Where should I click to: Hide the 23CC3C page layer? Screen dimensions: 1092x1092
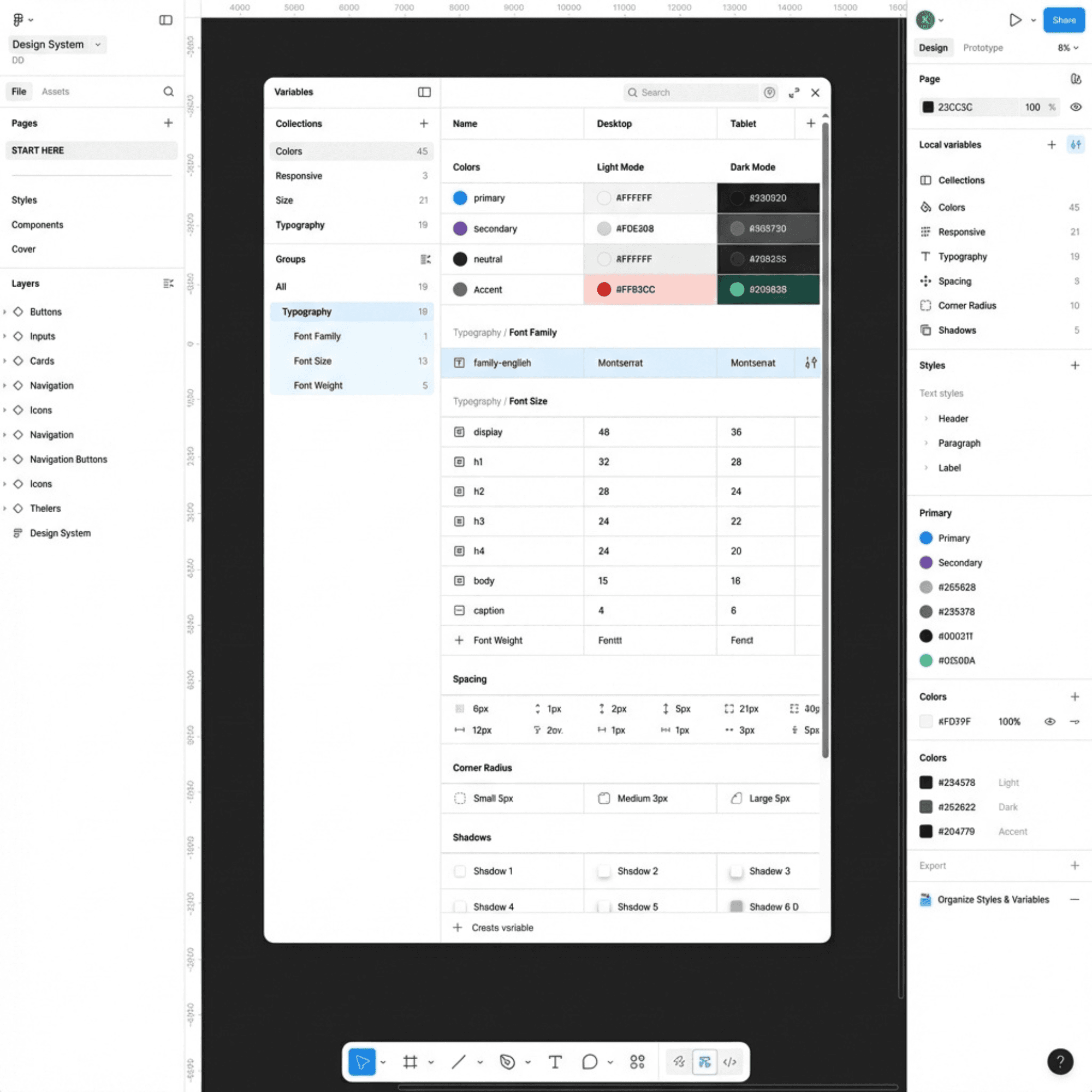1076,107
